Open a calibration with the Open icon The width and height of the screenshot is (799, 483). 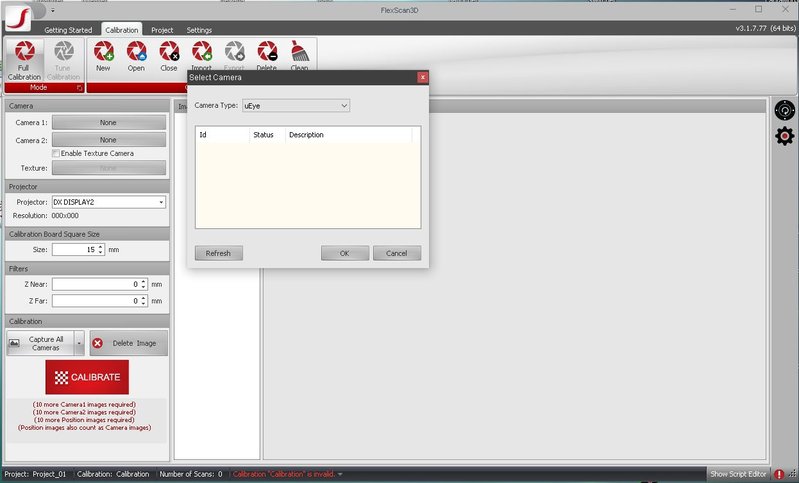136,51
